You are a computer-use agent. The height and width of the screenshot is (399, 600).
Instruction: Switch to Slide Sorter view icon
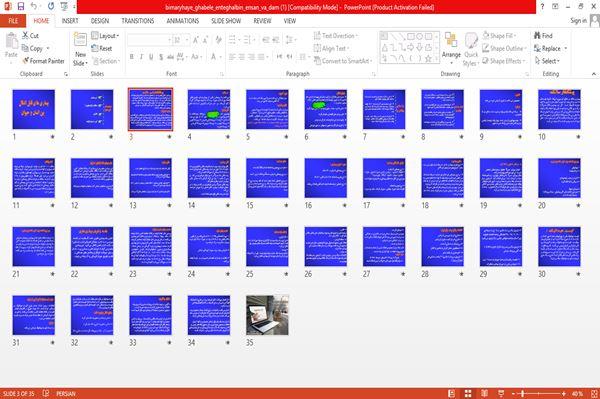(468, 393)
